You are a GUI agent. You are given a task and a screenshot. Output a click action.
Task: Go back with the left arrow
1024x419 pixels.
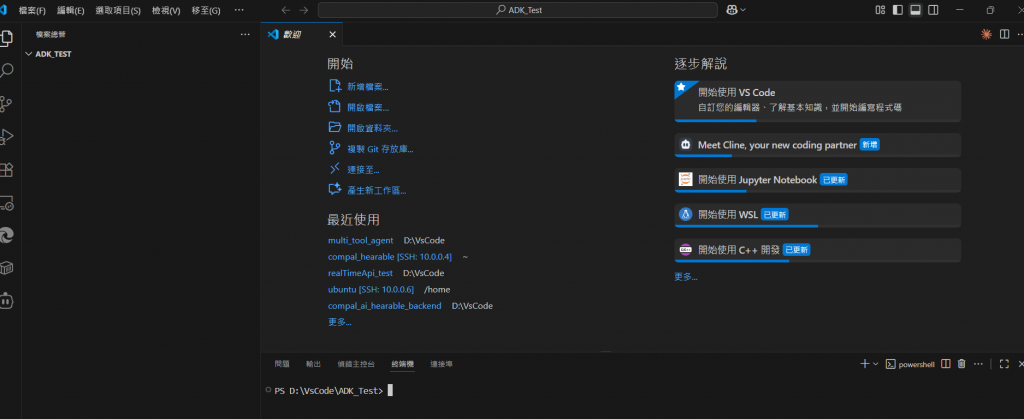[x=285, y=10]
